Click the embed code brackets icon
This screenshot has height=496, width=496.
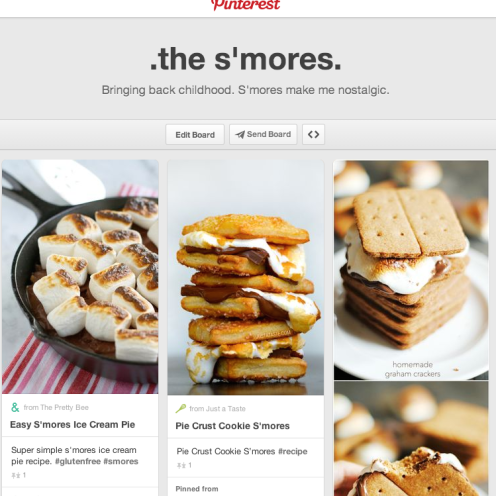(x=313, y=134)
